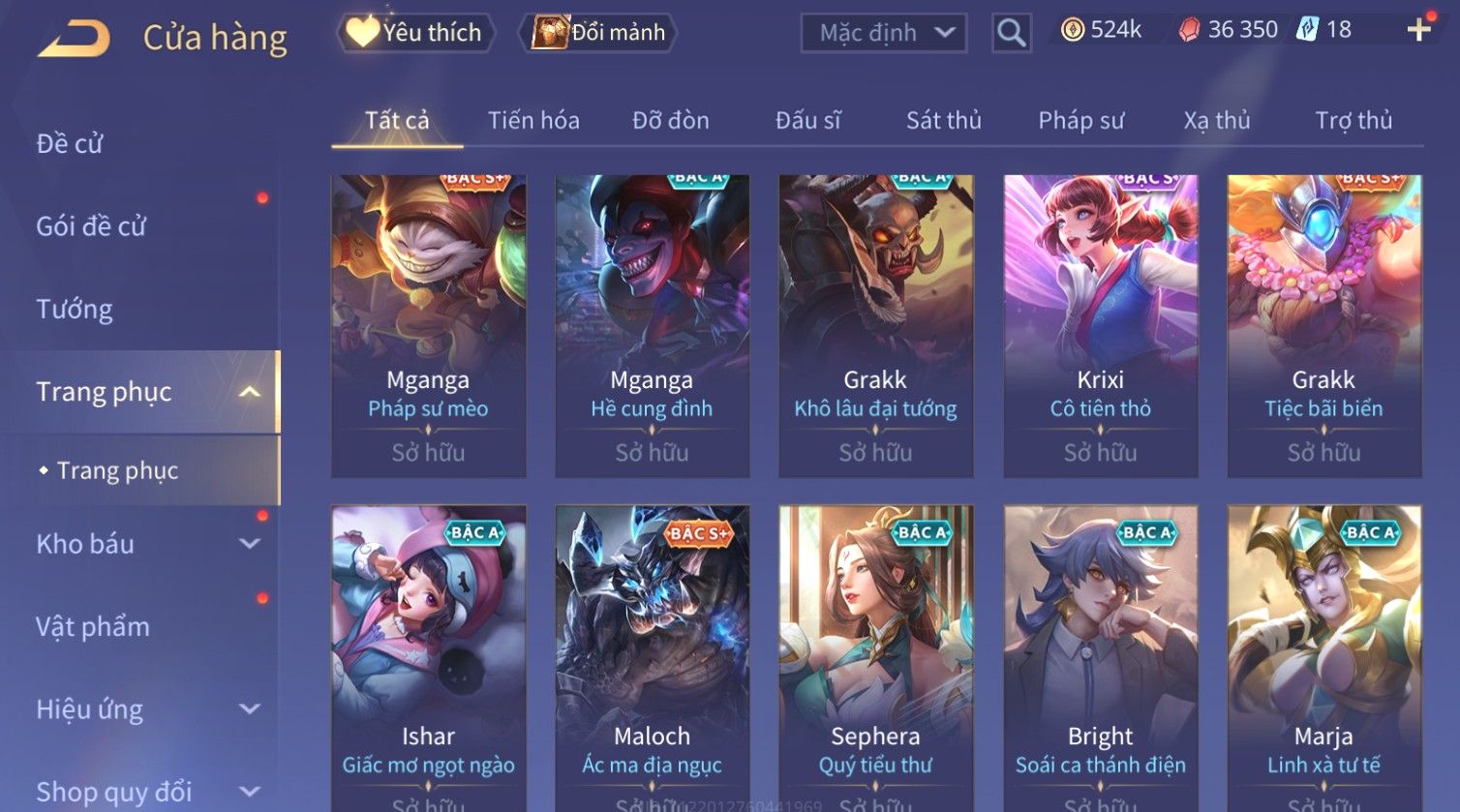1460x812 pixels.
Task: Tap the gold coin icon showing 524k
Action: click(x=1072, y=30)
